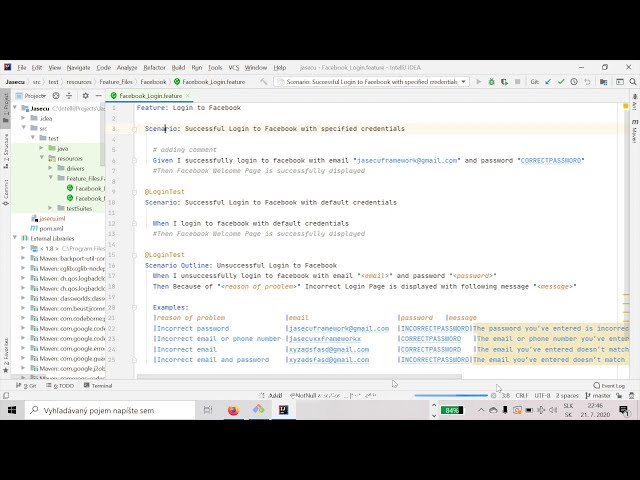Open the Git tool window button
This screenshot has height=480, width=640.
point(27,386)
